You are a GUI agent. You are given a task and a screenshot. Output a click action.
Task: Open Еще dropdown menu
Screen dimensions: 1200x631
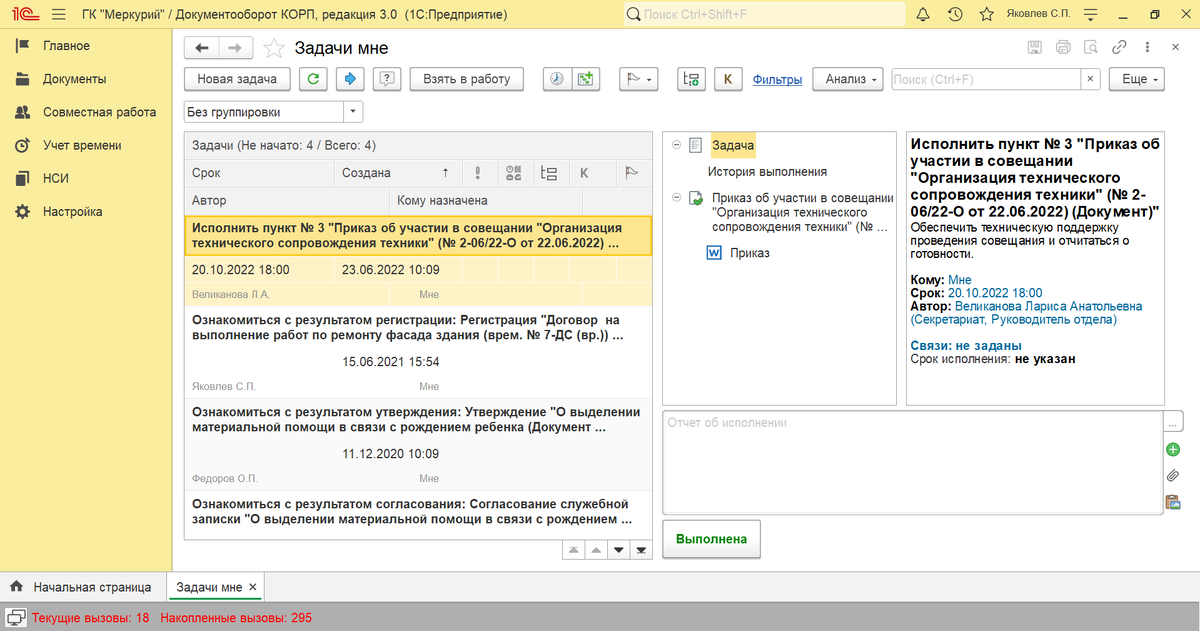1139,79
